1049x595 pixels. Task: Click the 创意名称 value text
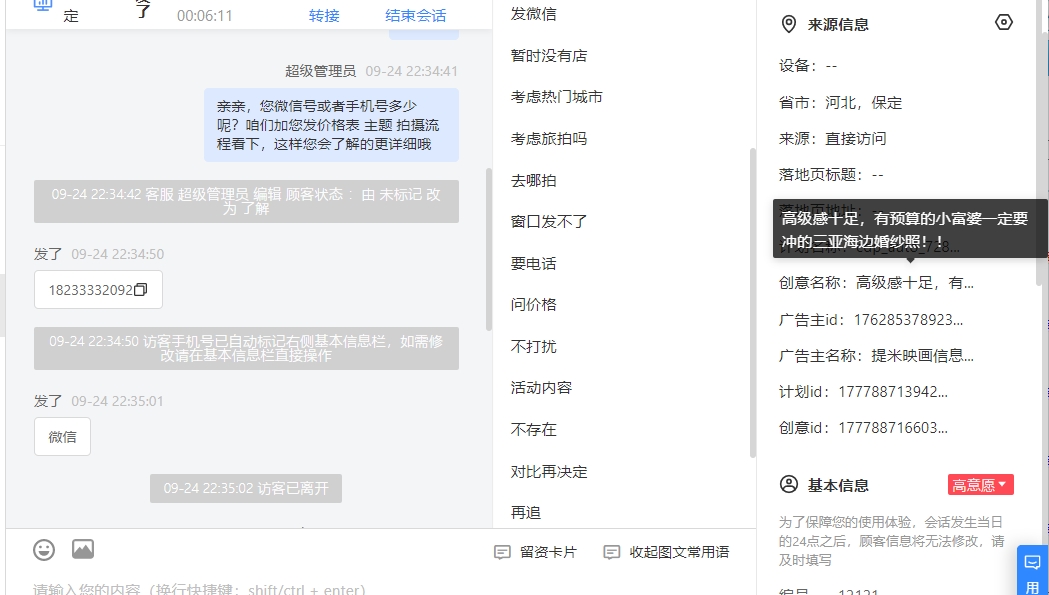[915, 282]
